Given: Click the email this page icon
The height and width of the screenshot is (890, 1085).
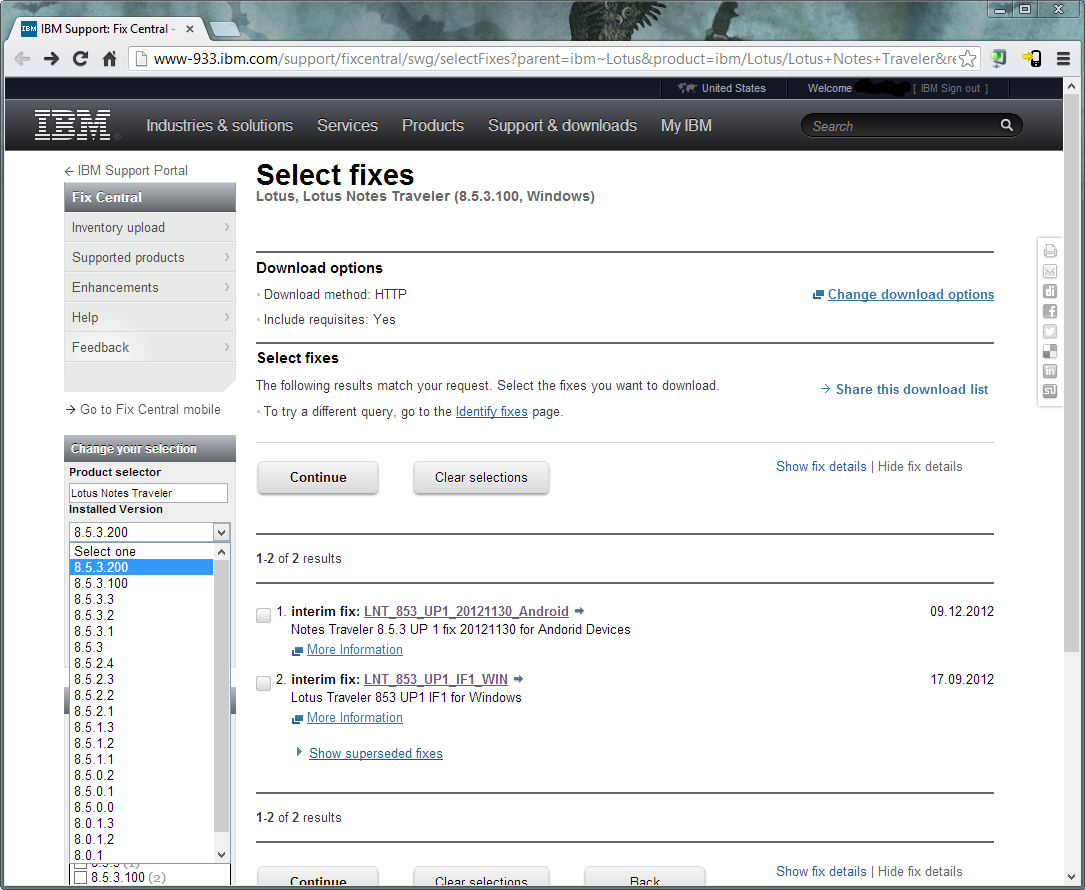Looking at the screenshot, I should tap(1050, 271).
